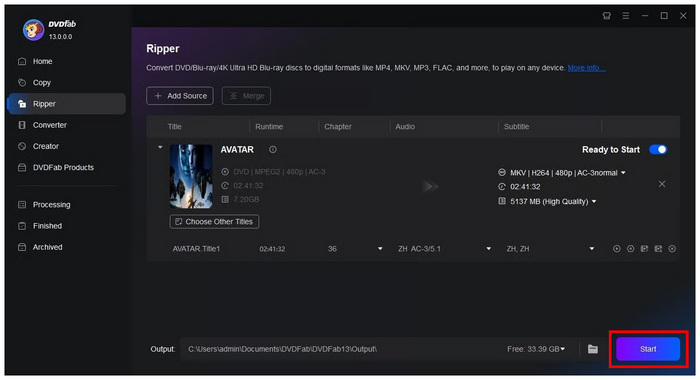View the Processing task list
This screenshot has height=380, width=700.
click(x=51, y=205)
